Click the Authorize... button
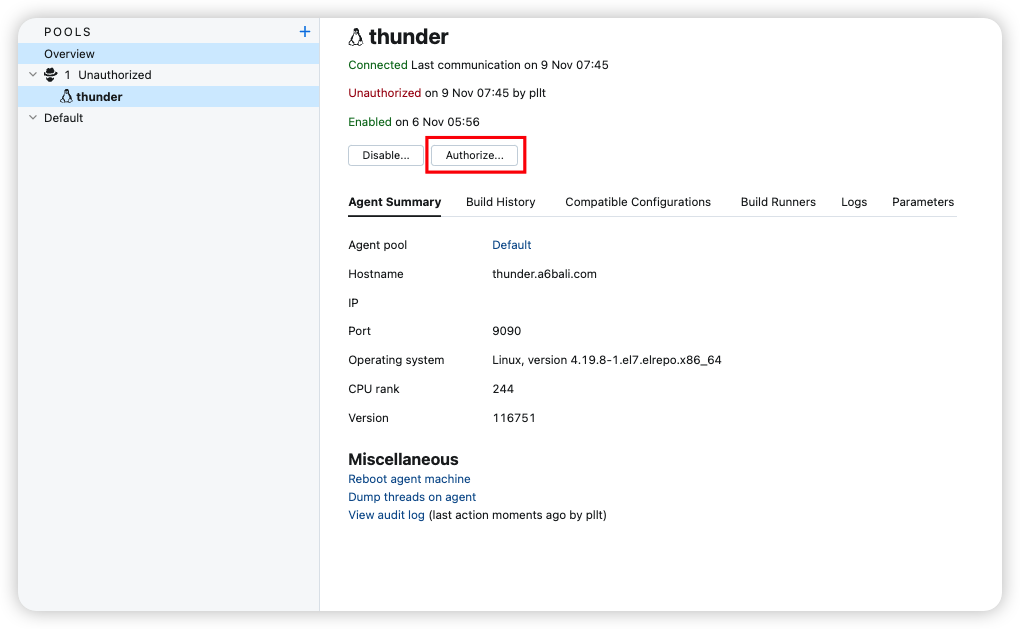Viewport: 1020px width, 629px height. 475,155
